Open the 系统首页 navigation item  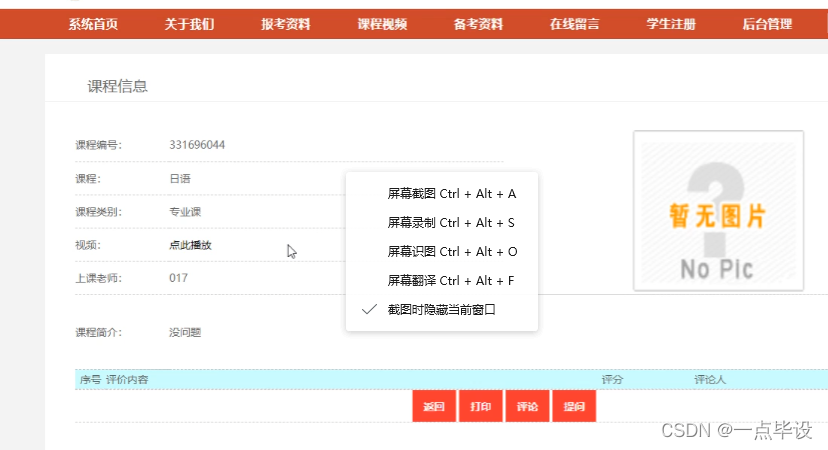pos(93,24)
